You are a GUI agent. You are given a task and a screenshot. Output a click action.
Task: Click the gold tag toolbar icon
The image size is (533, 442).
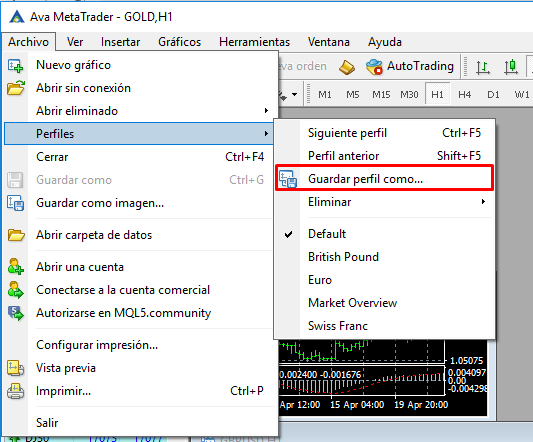pos(347,67)
